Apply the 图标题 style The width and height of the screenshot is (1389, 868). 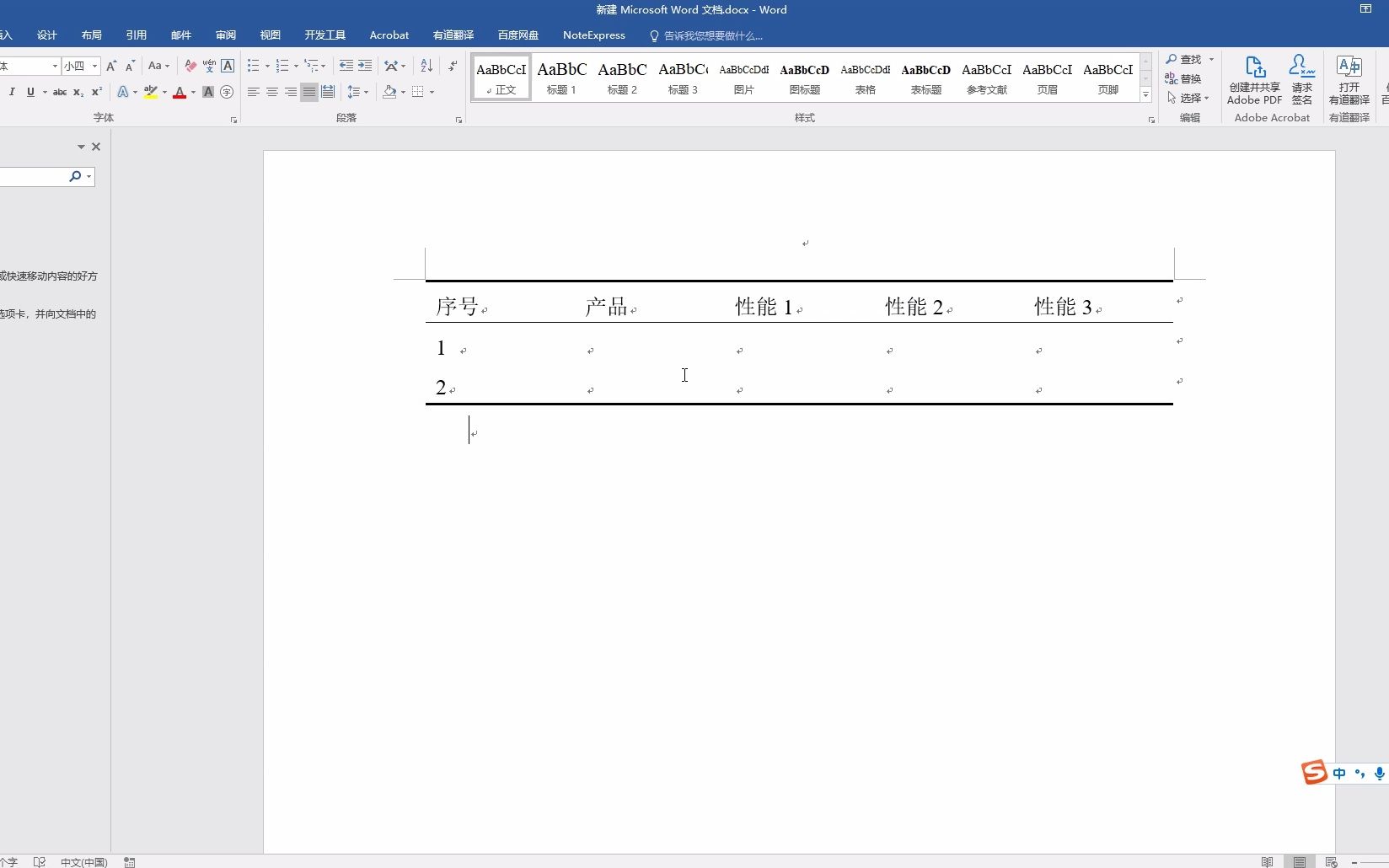[x=804, y=78]
